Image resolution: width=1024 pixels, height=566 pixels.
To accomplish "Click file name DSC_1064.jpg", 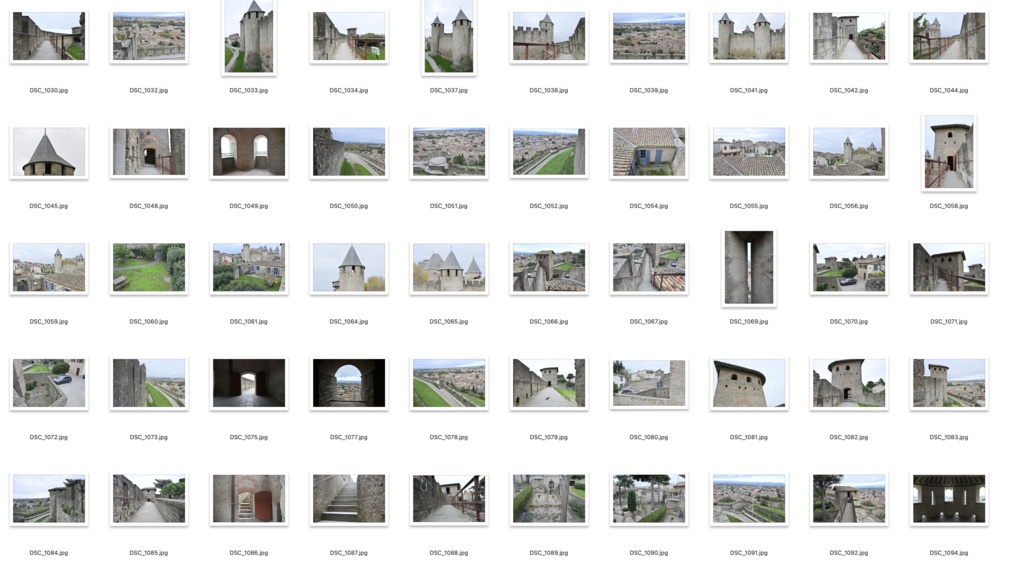I will 349,322.
